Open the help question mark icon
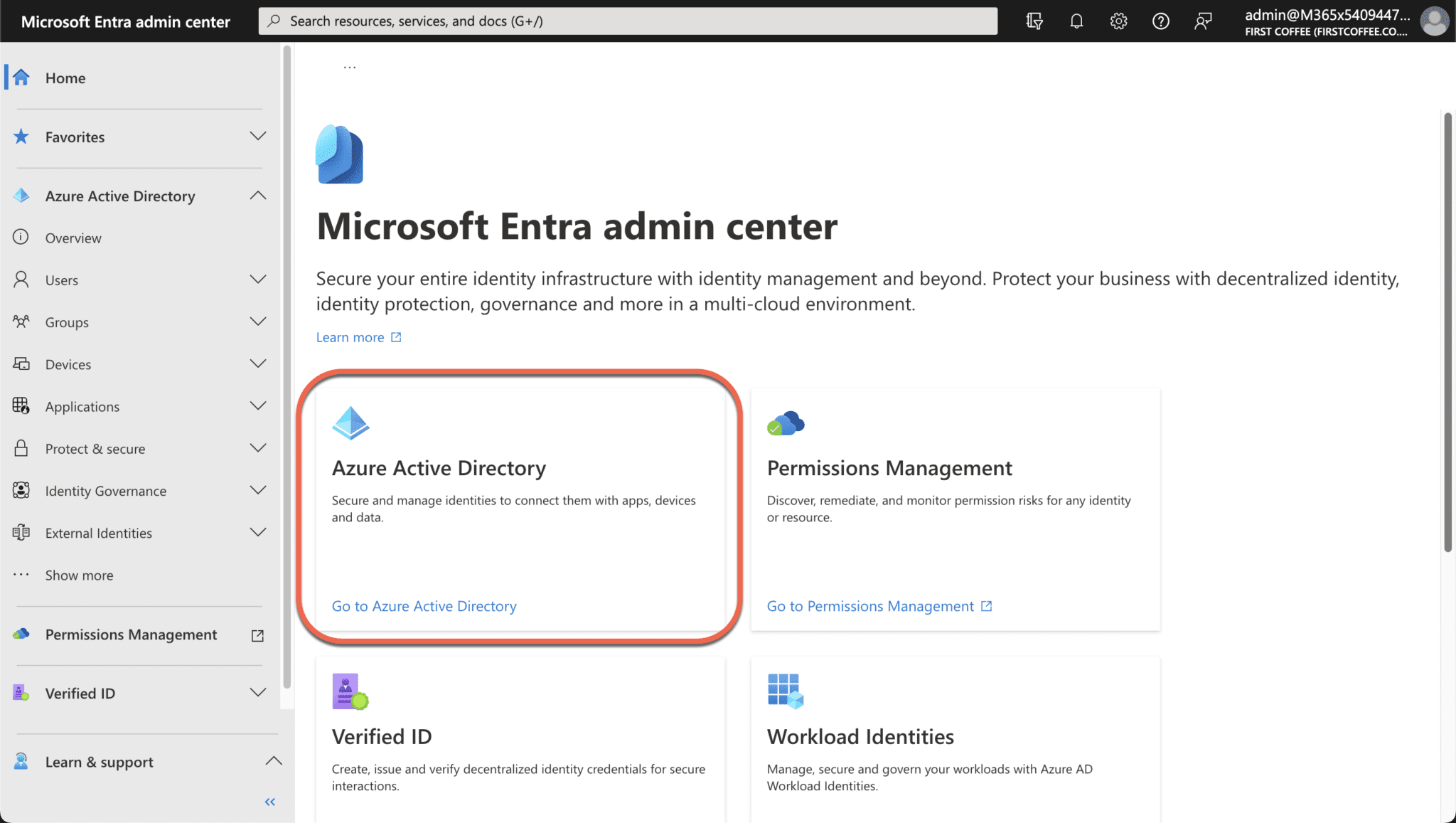The image size is (1456, 823). click(x=1160, y=21)
